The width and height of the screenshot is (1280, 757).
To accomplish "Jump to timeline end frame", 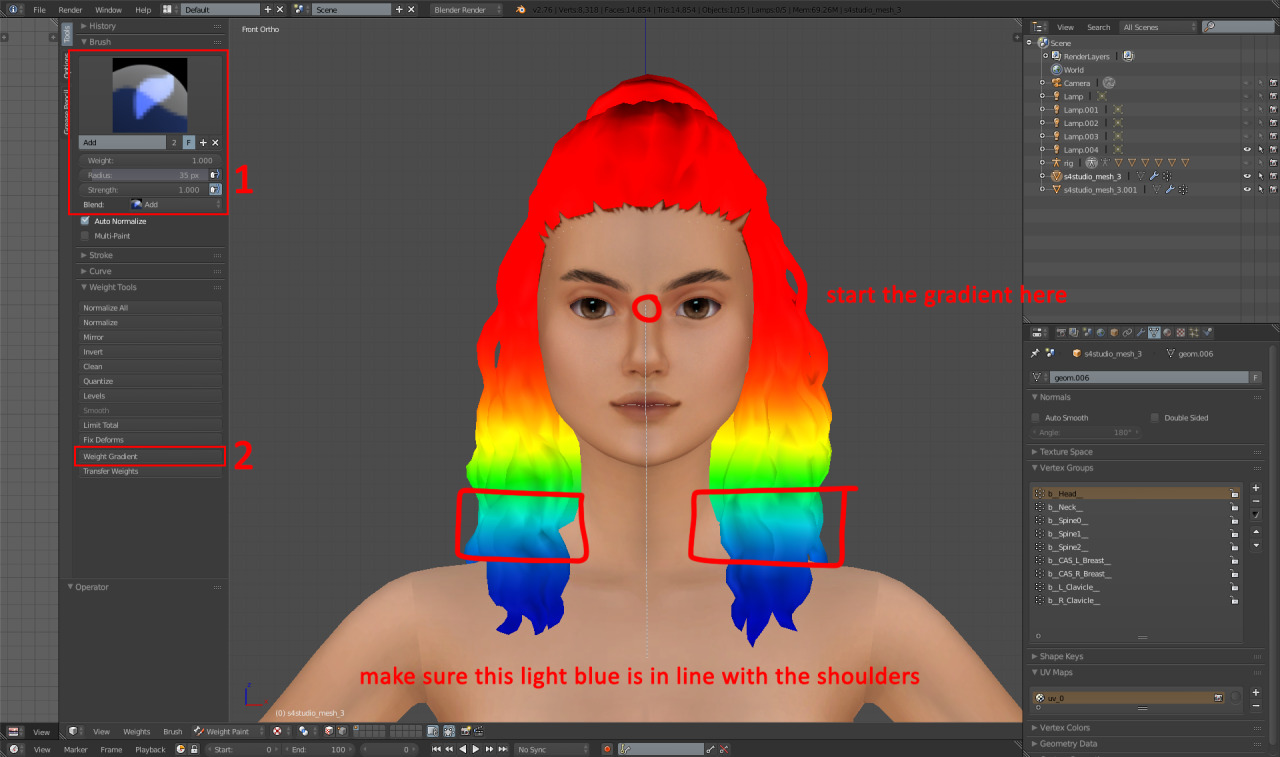I will (x=503, y=749).
